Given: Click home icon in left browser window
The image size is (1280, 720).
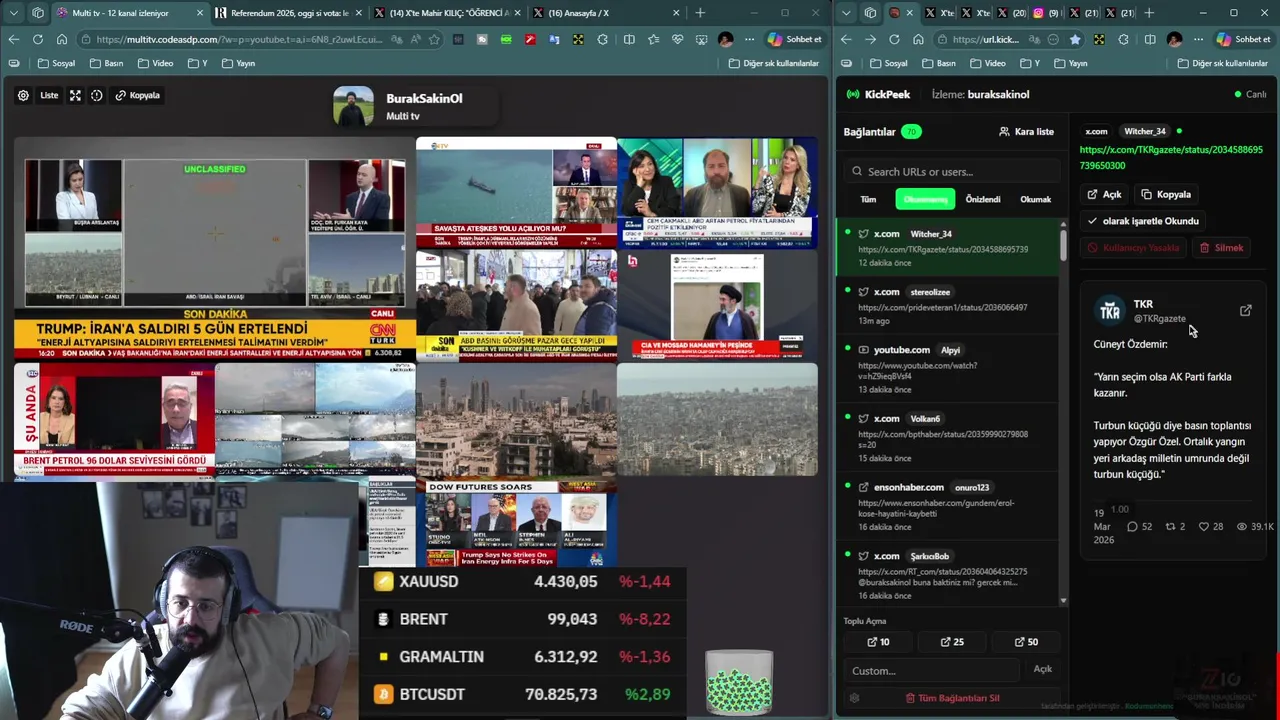Looking at the screenshot, I should click(61, 39).
